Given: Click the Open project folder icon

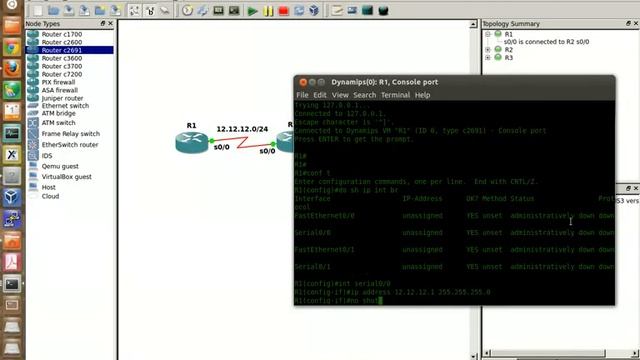Looking at the screenshot, I should 53,11.
